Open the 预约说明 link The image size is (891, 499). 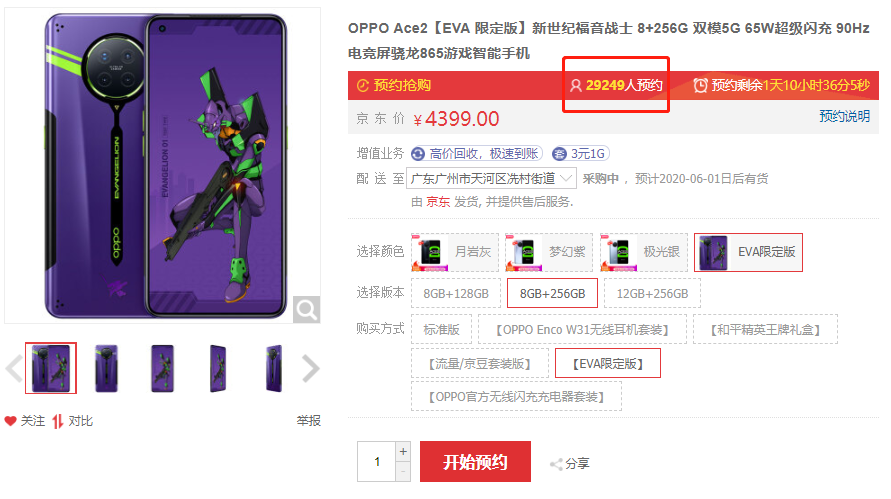click(844, 117)
